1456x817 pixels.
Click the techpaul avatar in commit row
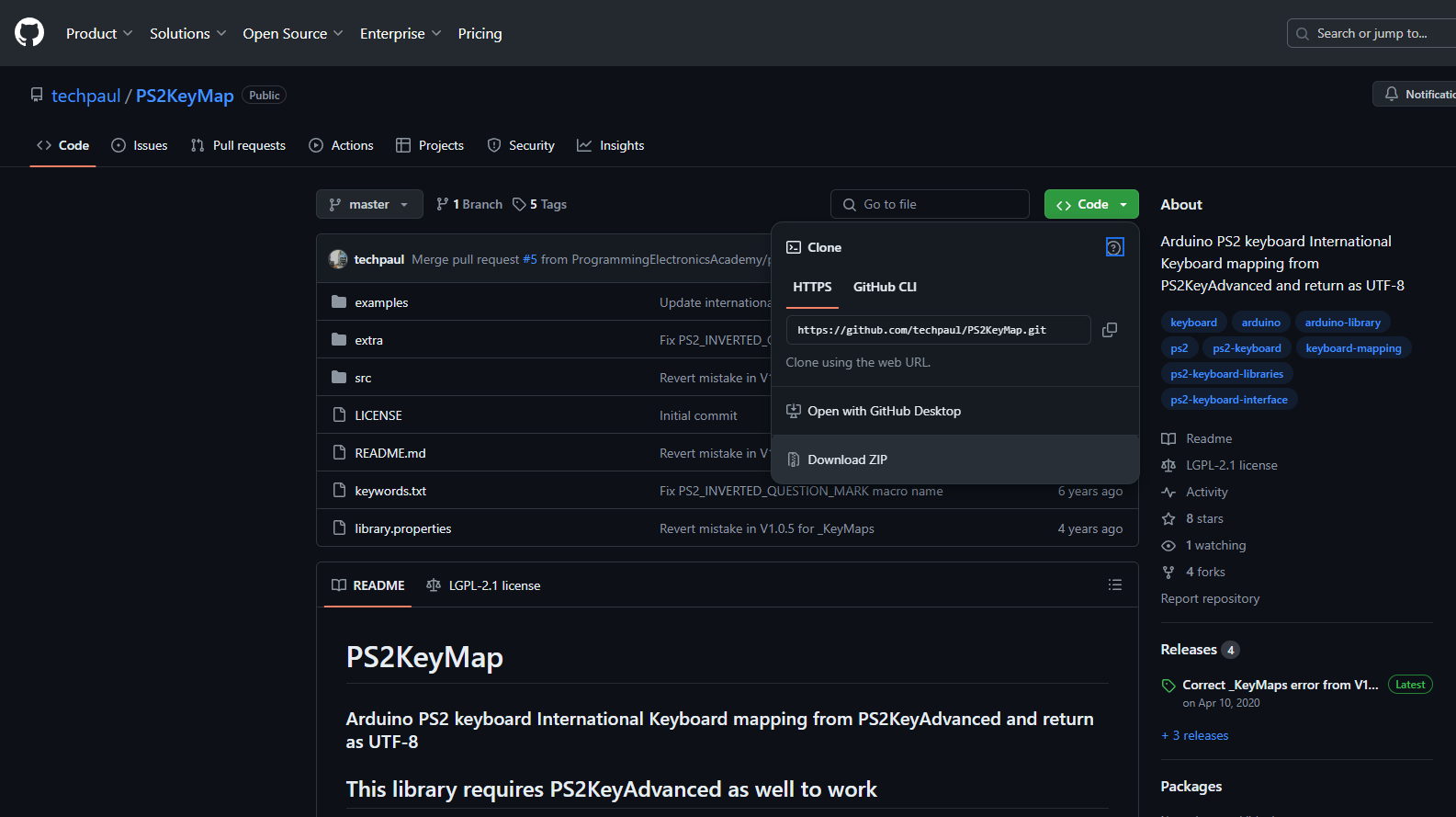tap(338, 259)
